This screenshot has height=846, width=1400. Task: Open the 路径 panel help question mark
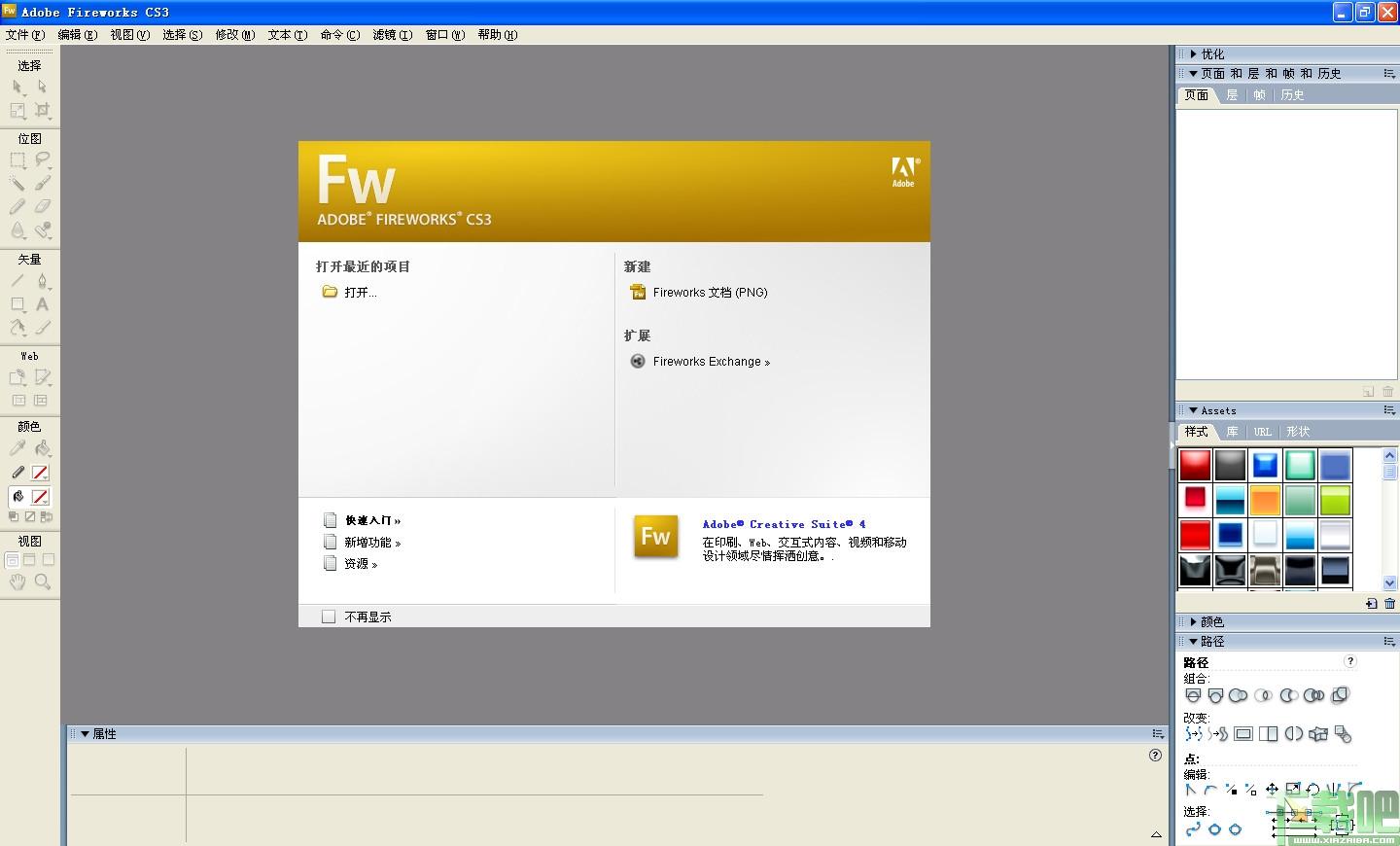click(1350, 661)
